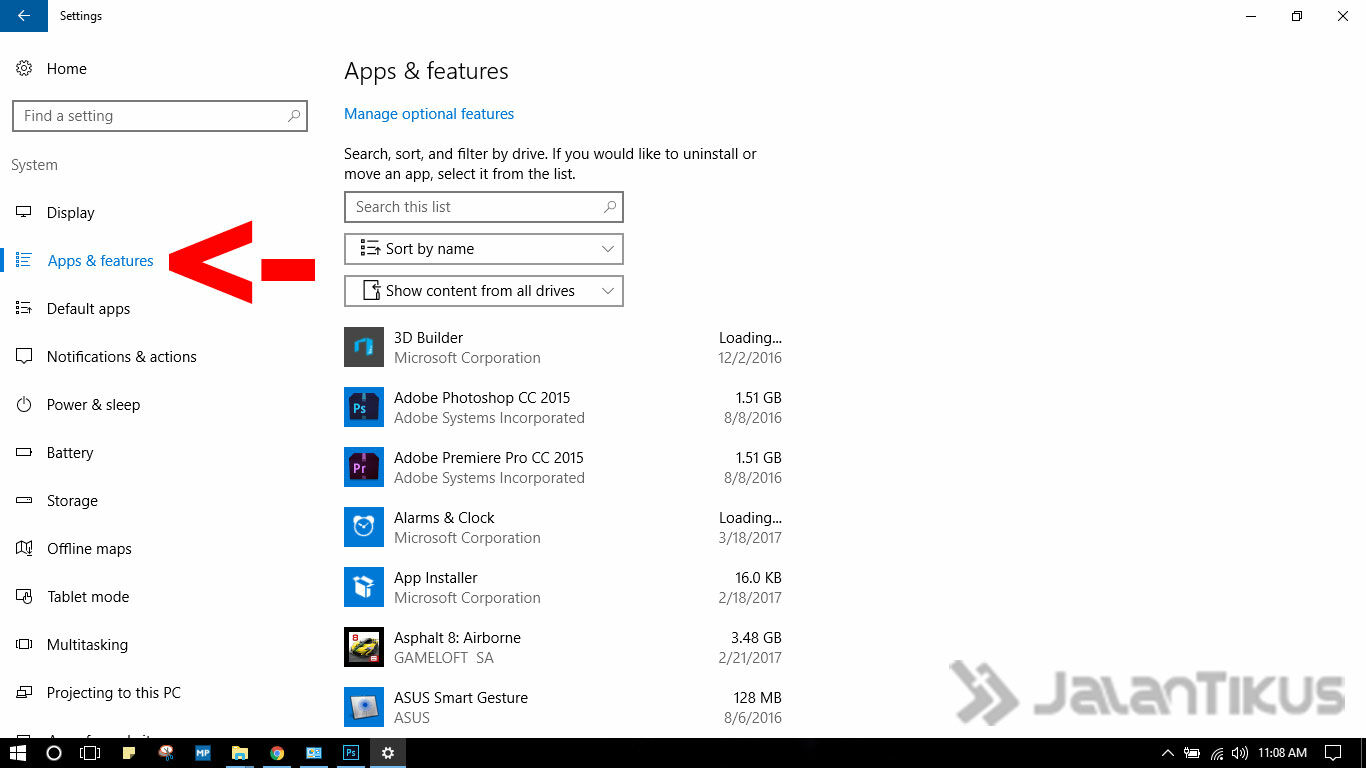
Task: Click the Home label in sidebar
Action: [67, 69]
